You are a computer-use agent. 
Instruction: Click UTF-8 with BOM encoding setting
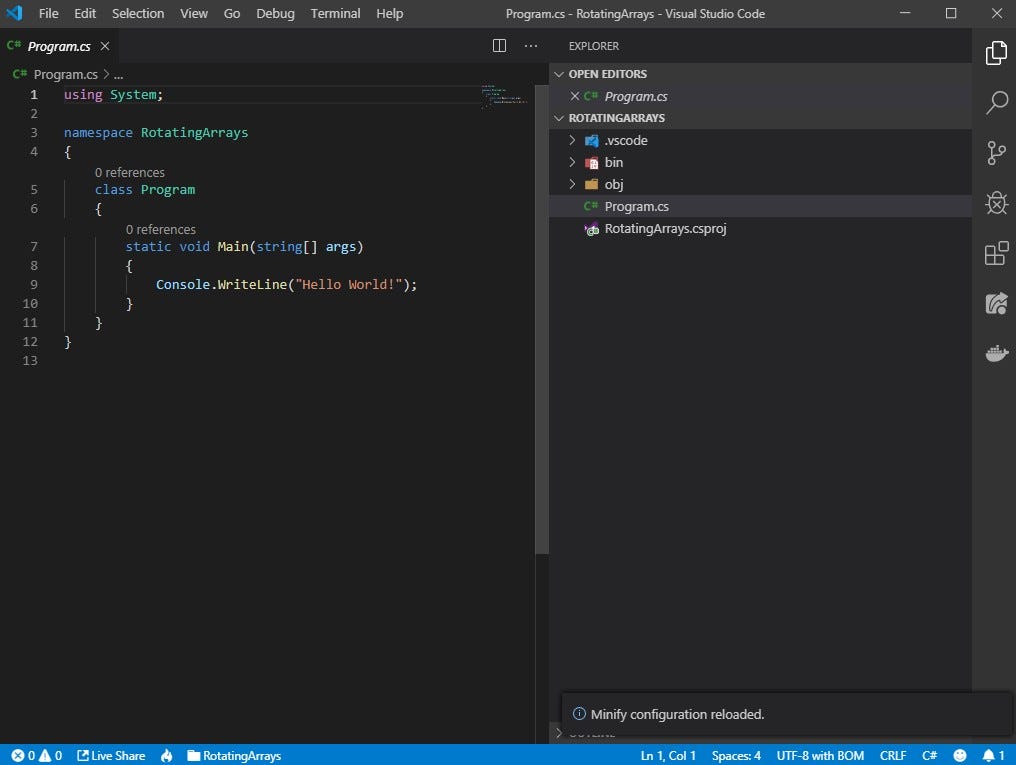coord(819,755)
